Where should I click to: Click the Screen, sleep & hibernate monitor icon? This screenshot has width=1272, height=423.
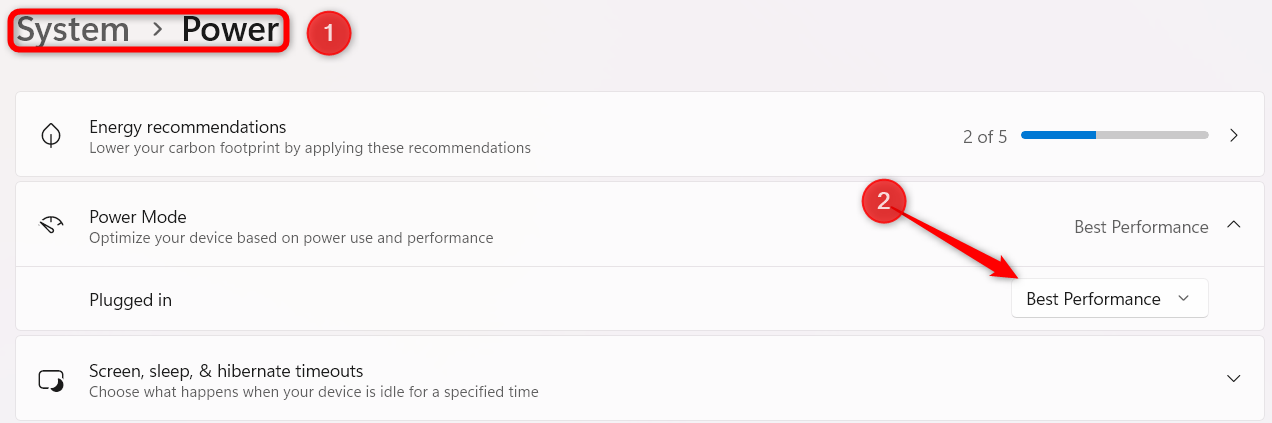tap(51, 380)
